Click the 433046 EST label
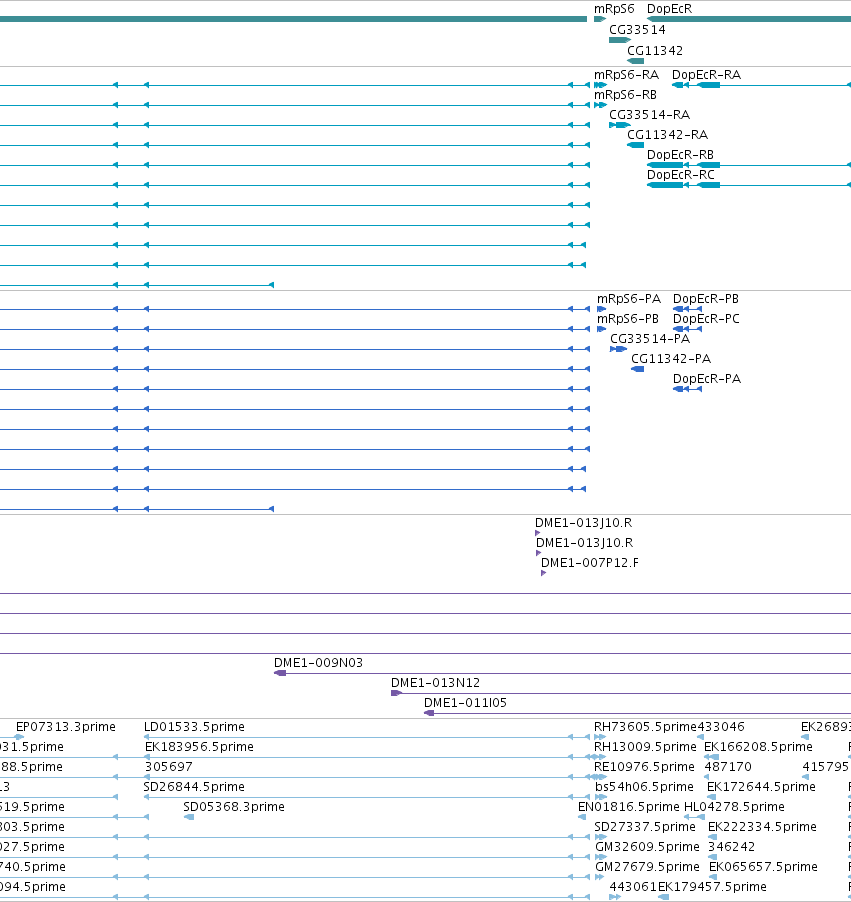Image resolution: width=851 pixels, height=902 pixels. [x=720, y=727]
